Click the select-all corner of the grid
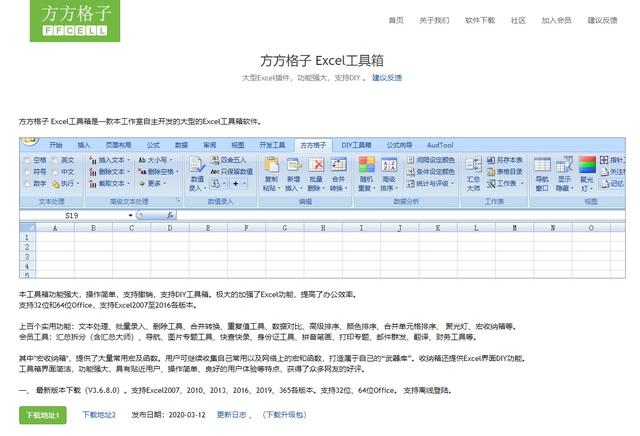640x436 pixels. coord(28,228)
